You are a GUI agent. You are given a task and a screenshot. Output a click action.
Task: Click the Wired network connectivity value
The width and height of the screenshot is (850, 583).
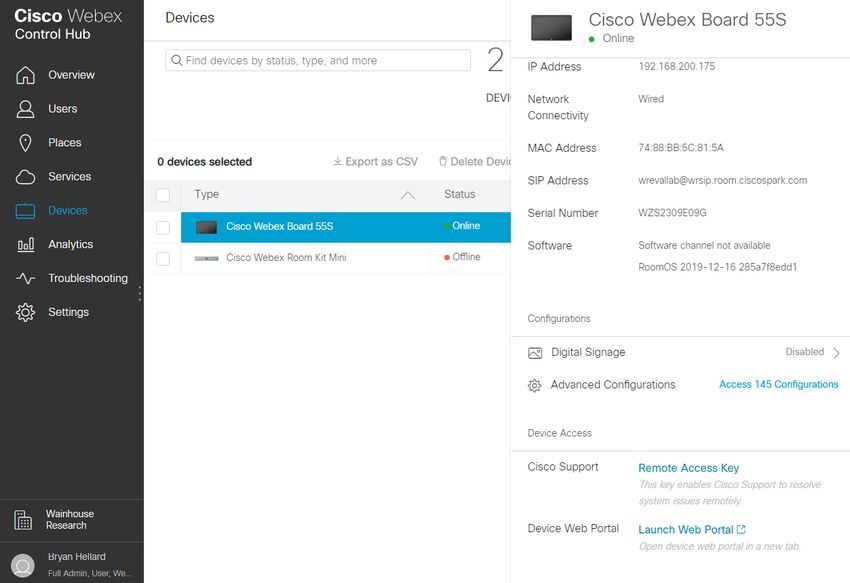651,99
